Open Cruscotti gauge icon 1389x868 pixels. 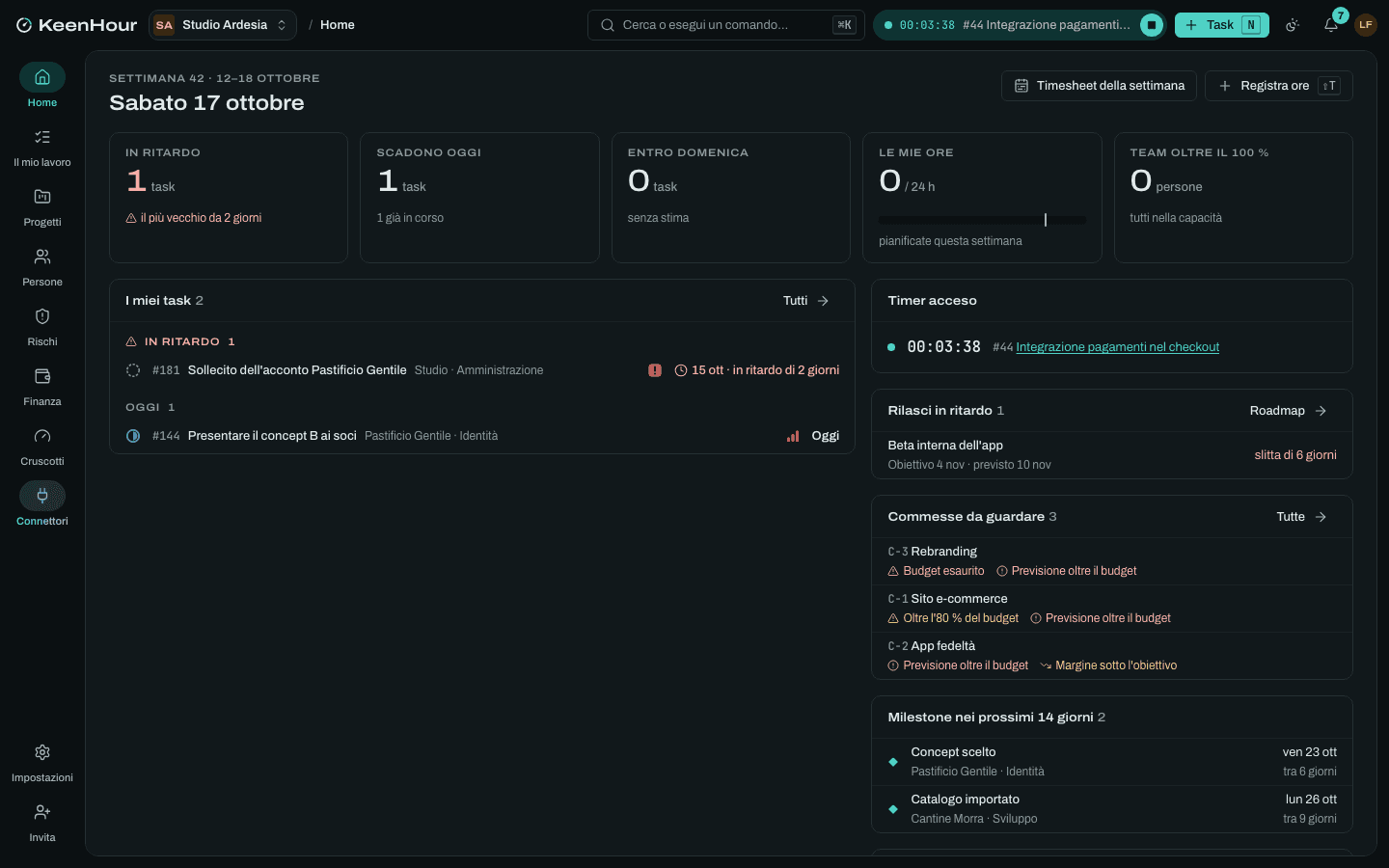point(42,436)
